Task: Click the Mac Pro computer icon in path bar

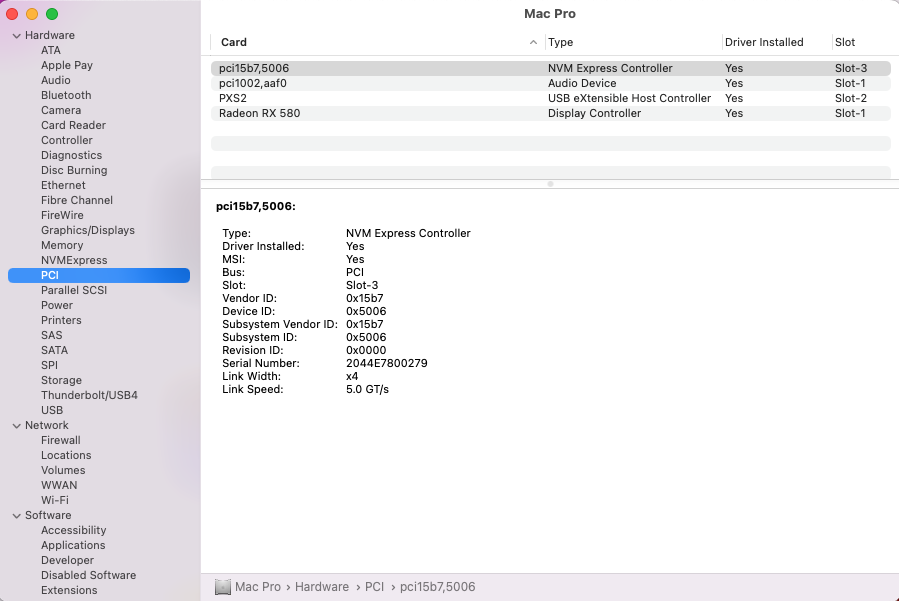Action: point(222,587)
